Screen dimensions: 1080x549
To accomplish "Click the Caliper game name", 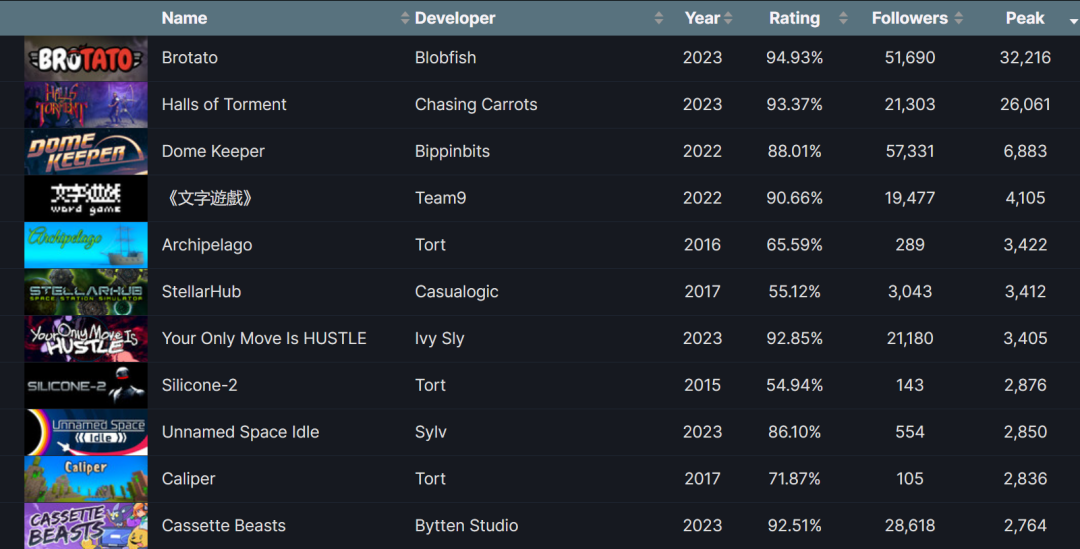I will coord(188,479).
